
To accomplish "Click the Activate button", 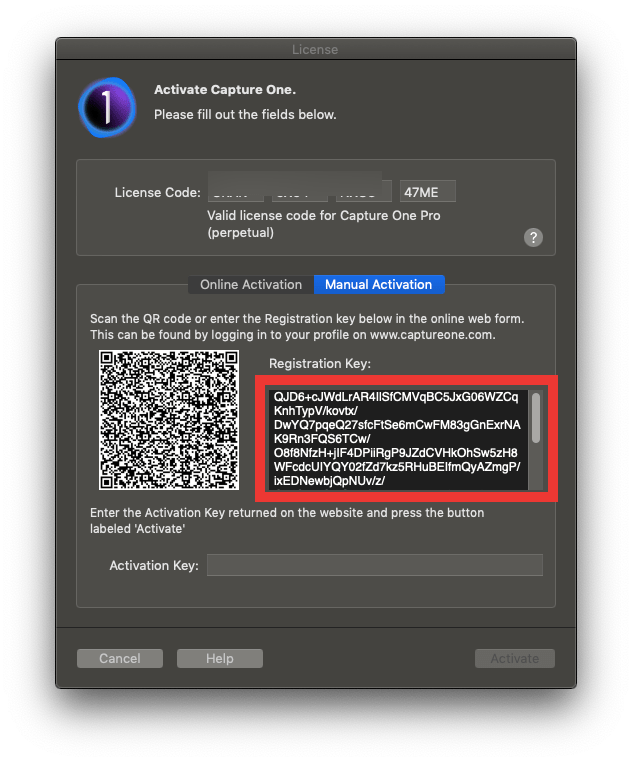I will click(515, 658).
